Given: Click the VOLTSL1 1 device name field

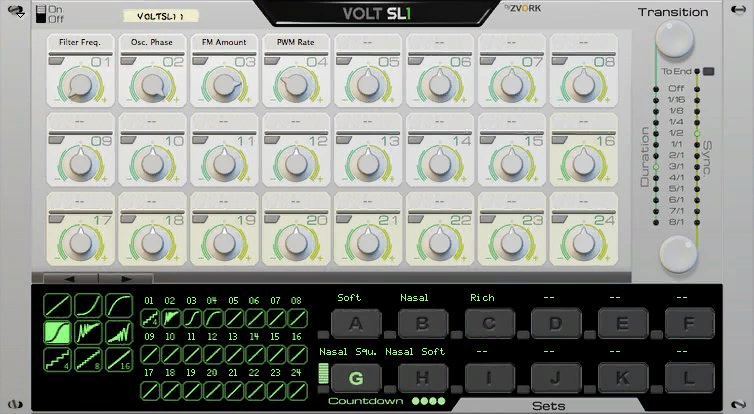Looking at the screenshot, I should coord(161,16).
